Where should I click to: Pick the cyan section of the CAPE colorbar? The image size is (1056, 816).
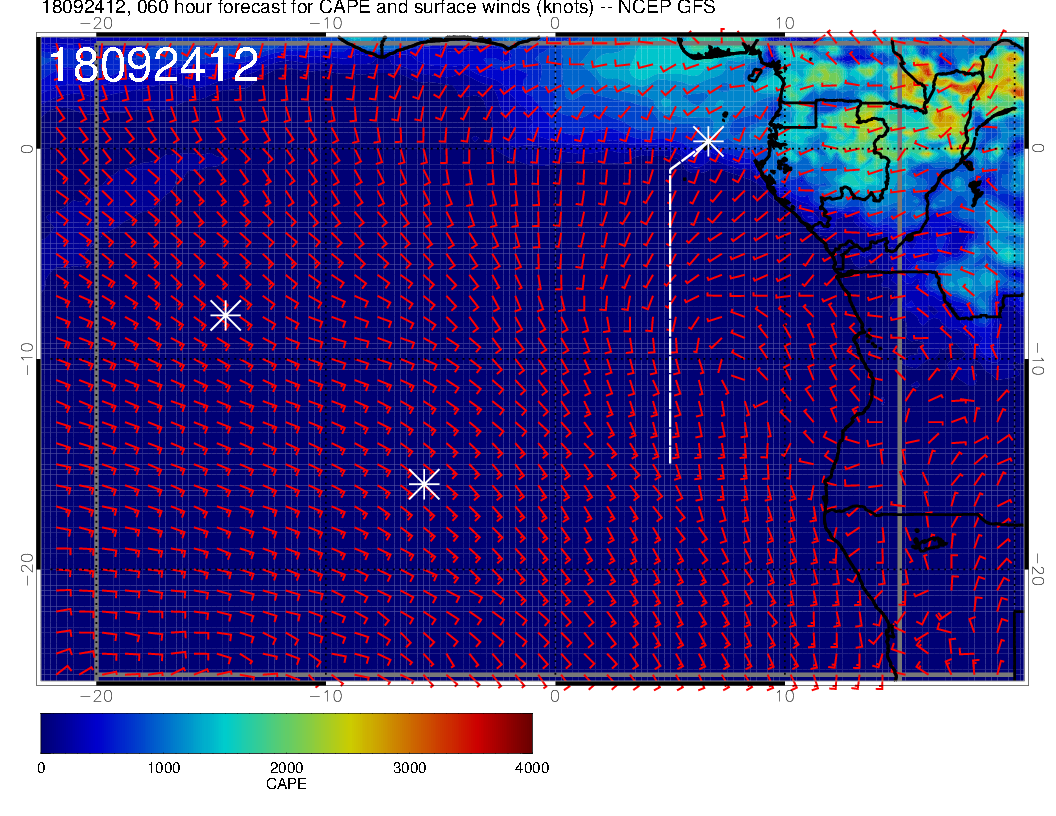[x=226, y=733]
